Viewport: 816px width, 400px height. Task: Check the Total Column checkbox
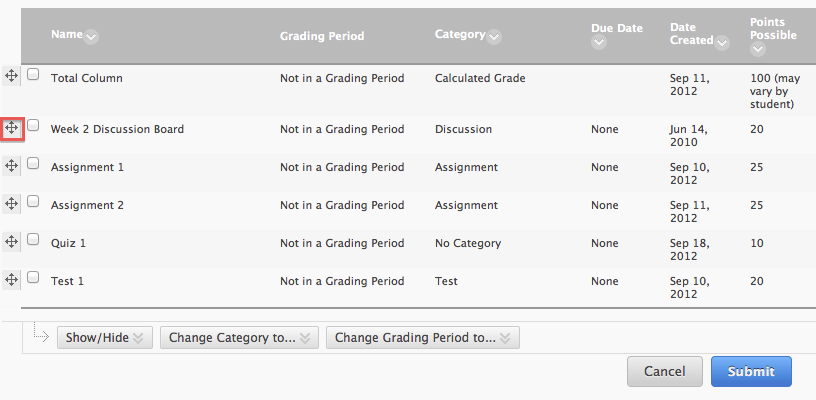coord(33,75)
